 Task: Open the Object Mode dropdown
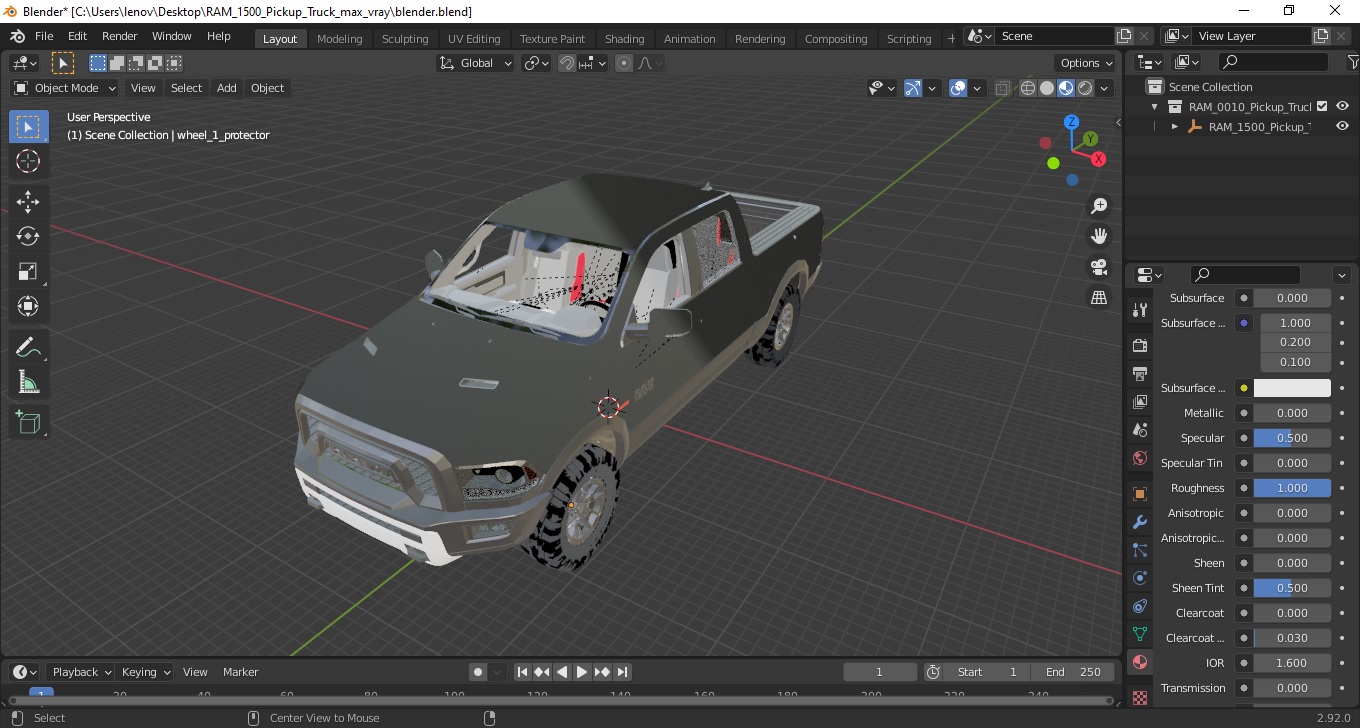point(65,88)
